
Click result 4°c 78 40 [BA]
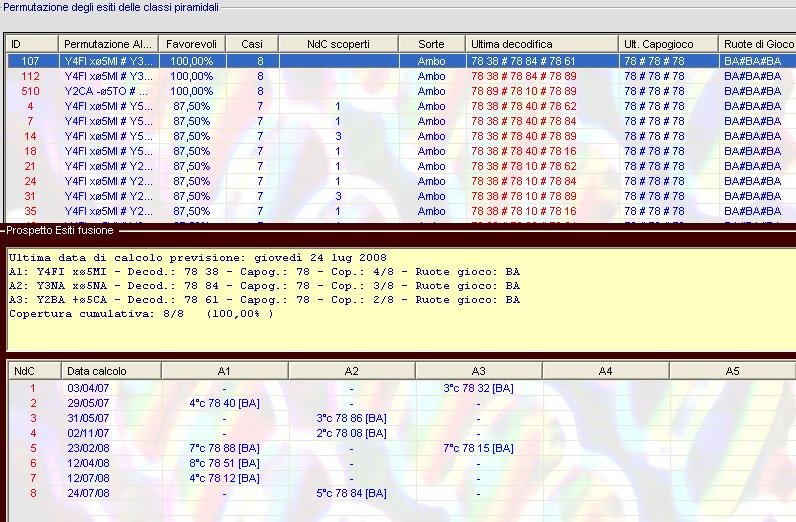click(x=224, y=403)
